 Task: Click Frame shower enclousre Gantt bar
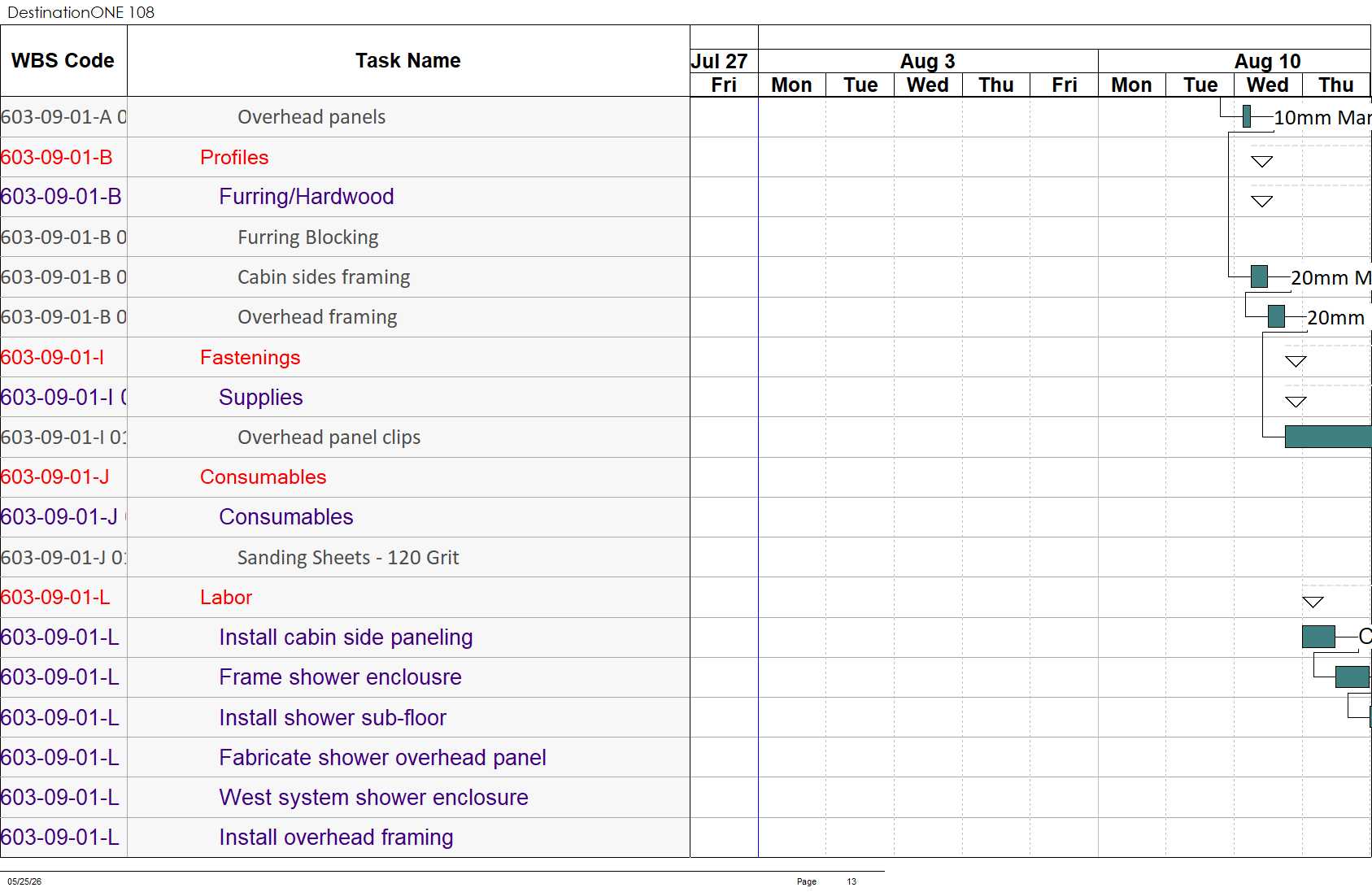click(x=1352, y=677)
